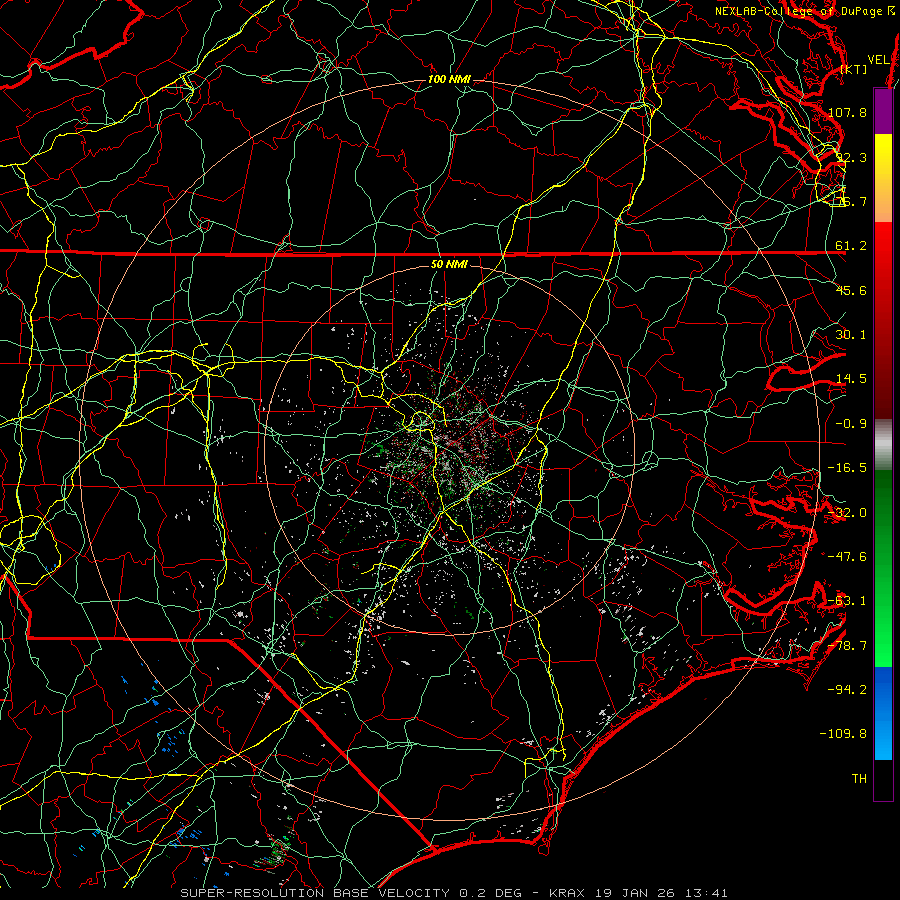Select the -47.6 scale value
The height and width of the screenshot is (900, 900).
pyautogui.click(x=847, y=557)
